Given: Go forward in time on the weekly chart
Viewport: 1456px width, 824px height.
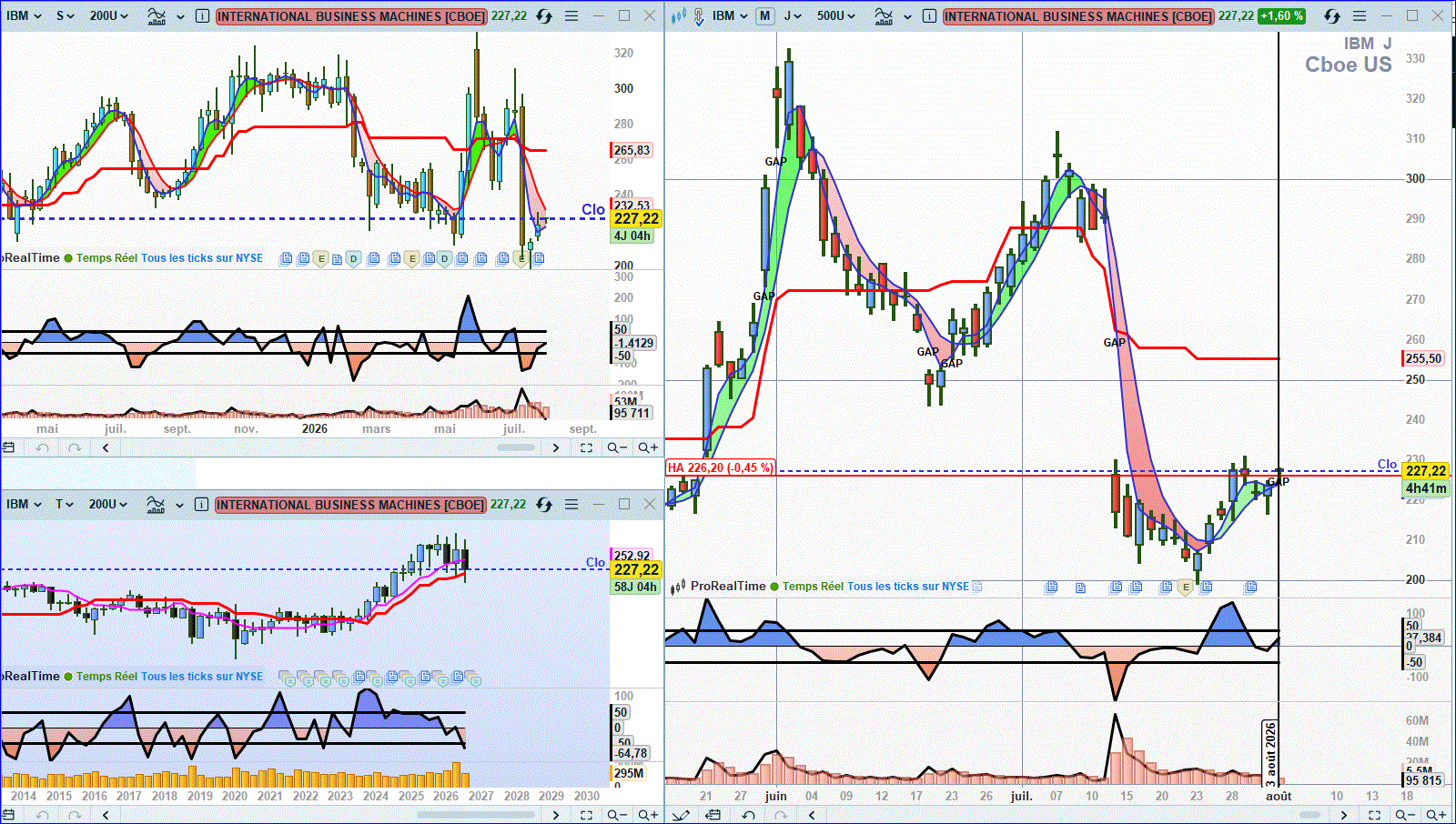Looking at the screenshot, I should [556, 447].
